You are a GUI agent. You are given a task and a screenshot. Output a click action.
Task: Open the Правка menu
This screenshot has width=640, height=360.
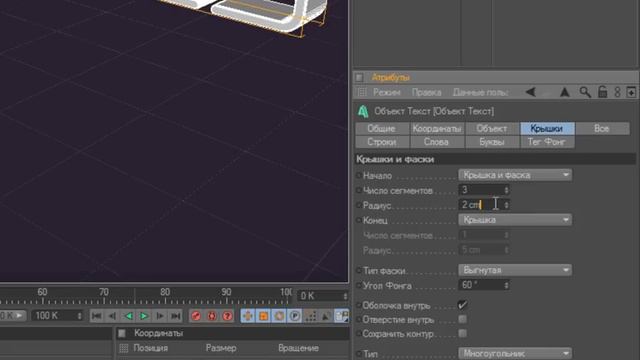coord(426,93)
